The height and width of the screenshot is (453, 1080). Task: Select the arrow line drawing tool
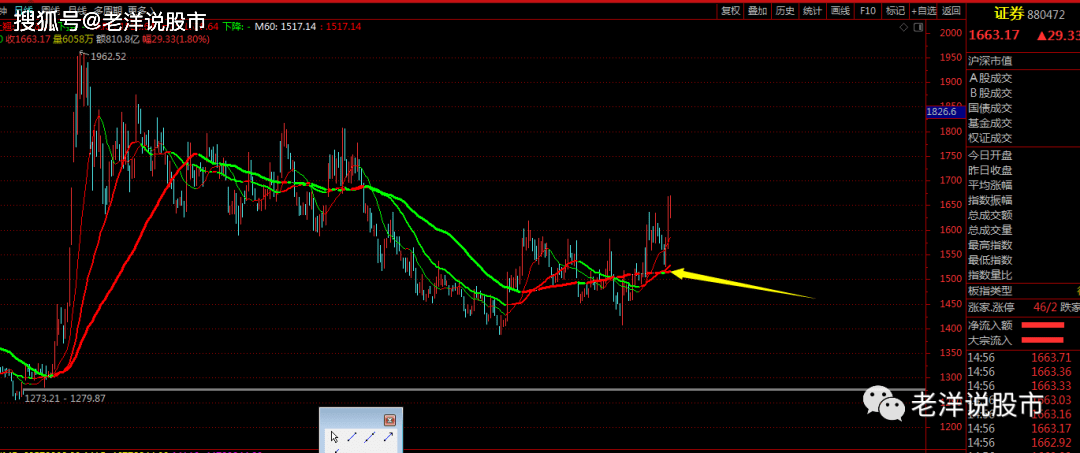388,437
